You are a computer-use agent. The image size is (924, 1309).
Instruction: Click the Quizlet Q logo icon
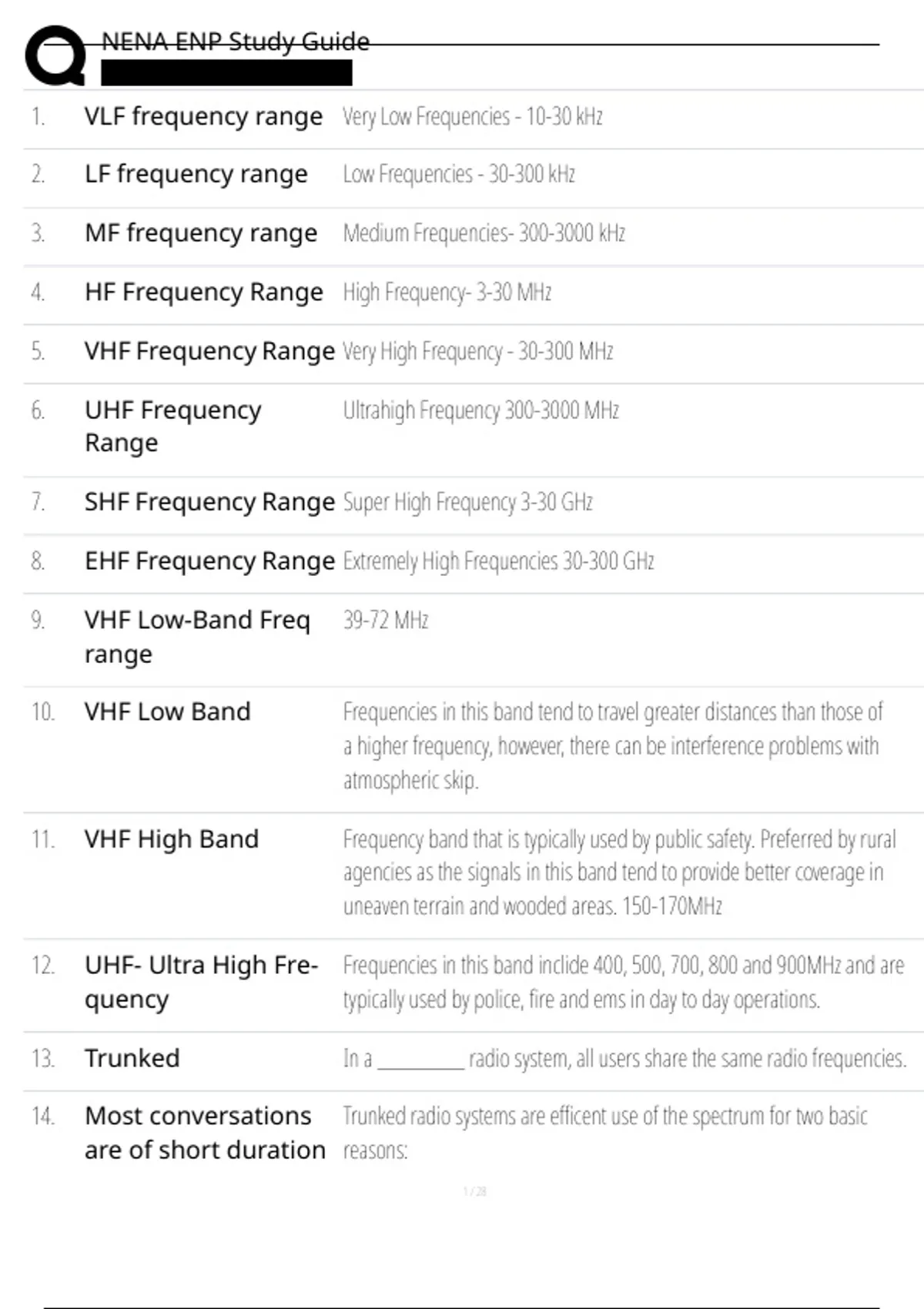[55, 55]
